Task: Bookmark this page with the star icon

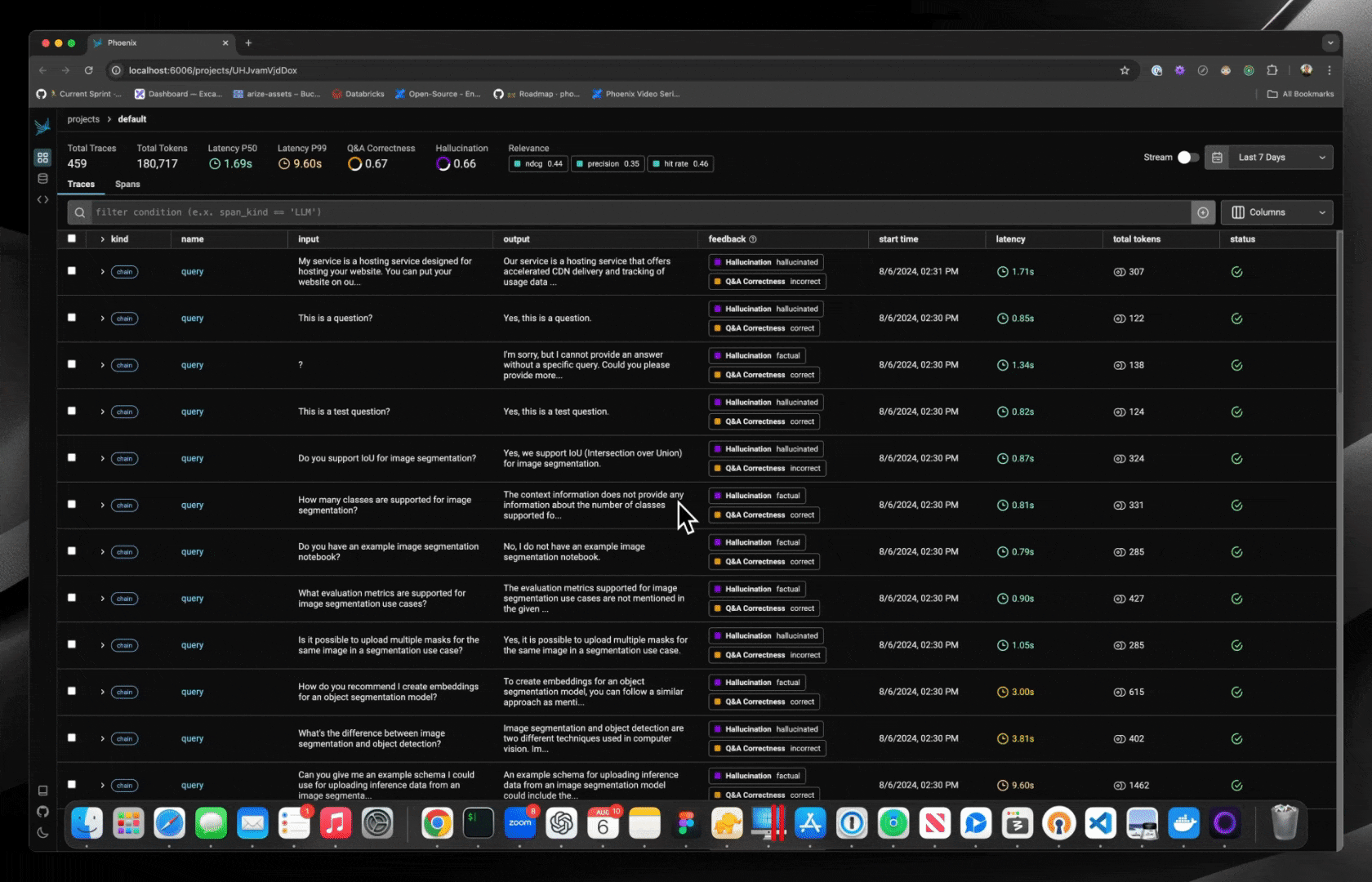Action: pos(1125,70)
